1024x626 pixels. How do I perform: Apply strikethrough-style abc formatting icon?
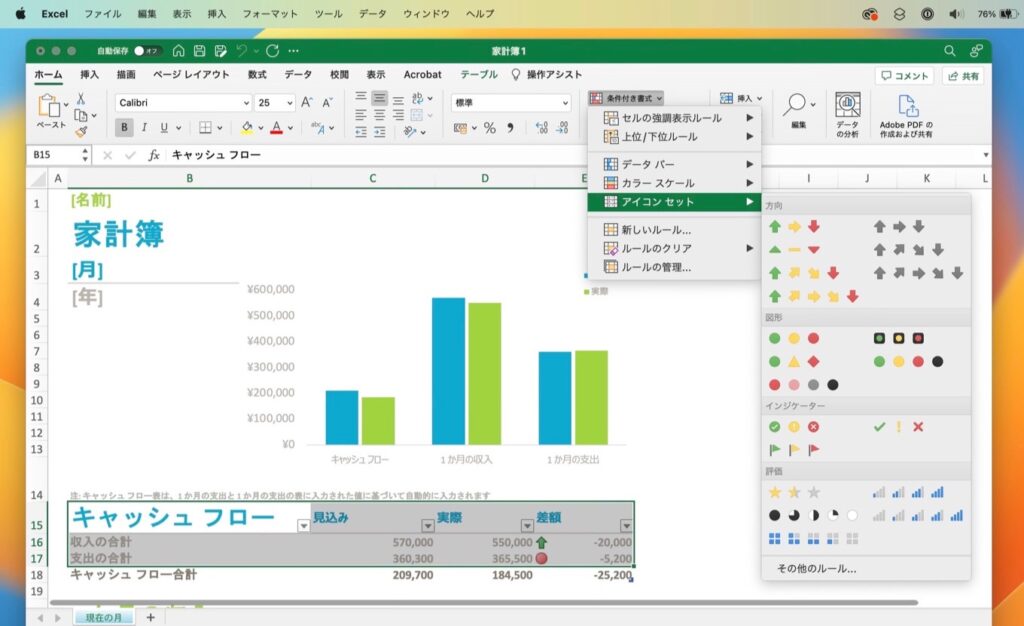pos(317,128)
